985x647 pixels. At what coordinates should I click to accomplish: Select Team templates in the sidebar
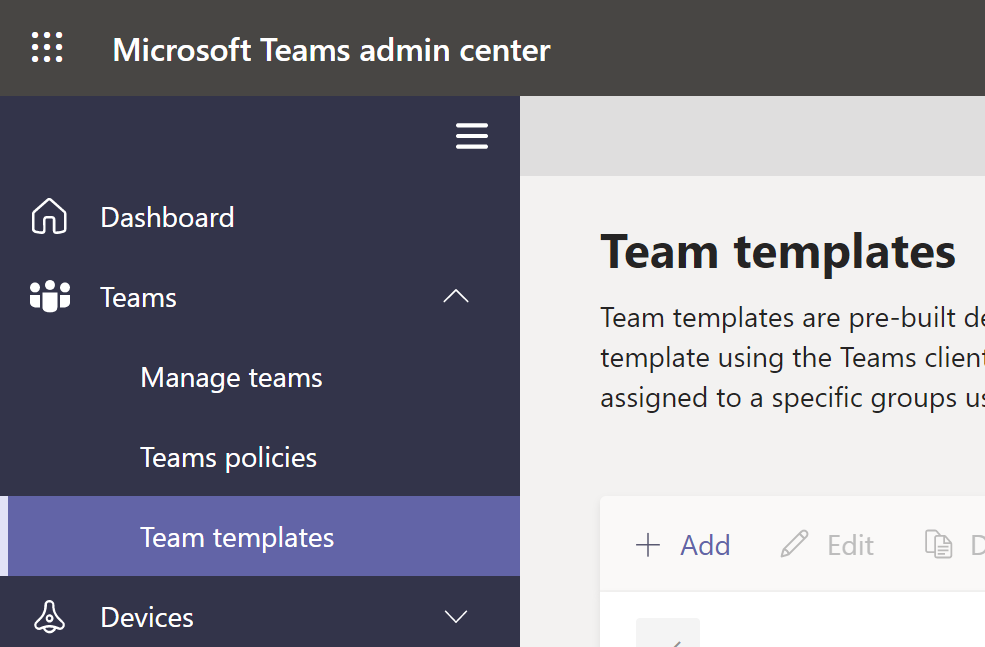point(260,536)
